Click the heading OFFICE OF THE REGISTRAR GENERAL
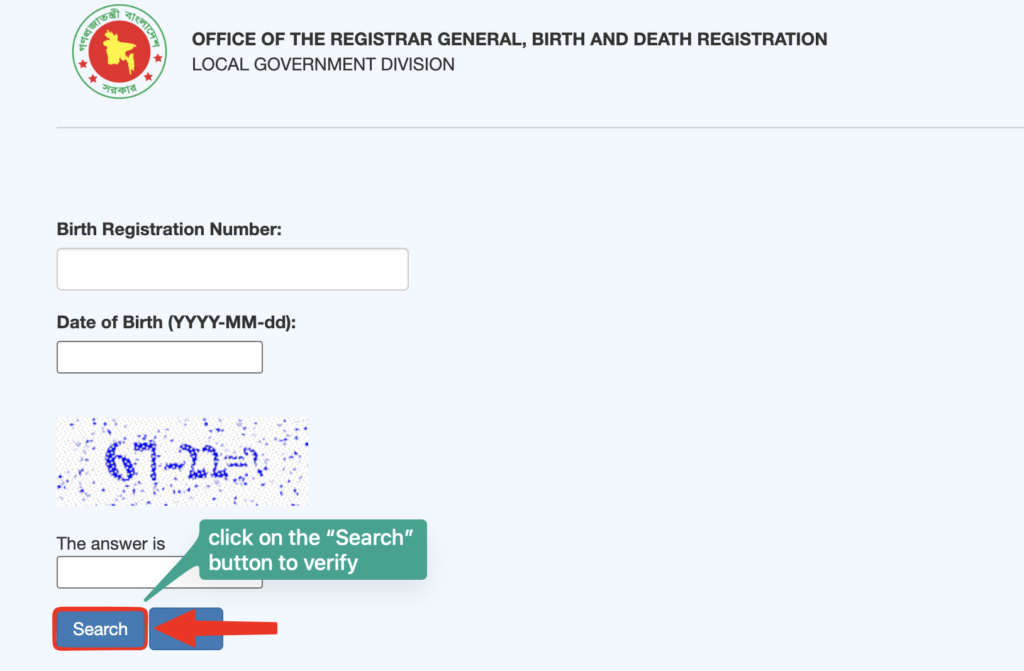The height and width of the screenshot is (671, 1024). 508,39
